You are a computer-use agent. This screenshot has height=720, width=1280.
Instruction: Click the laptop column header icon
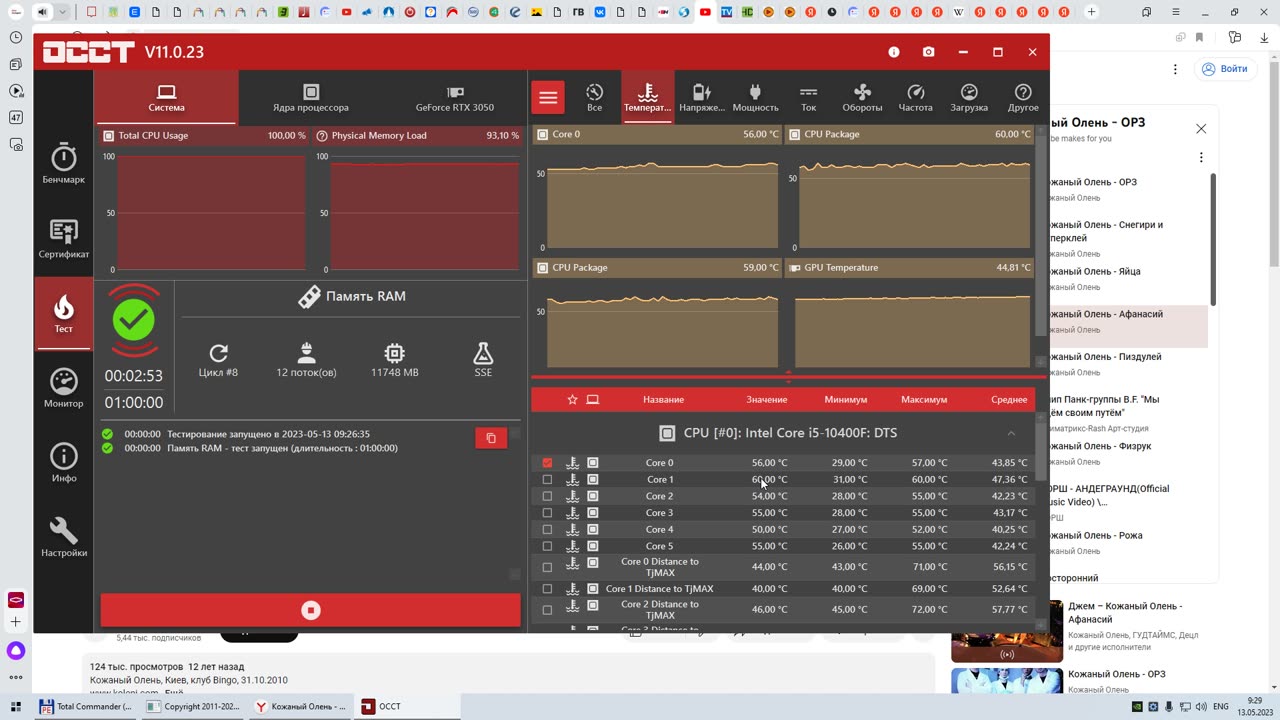tap(593, 399)
